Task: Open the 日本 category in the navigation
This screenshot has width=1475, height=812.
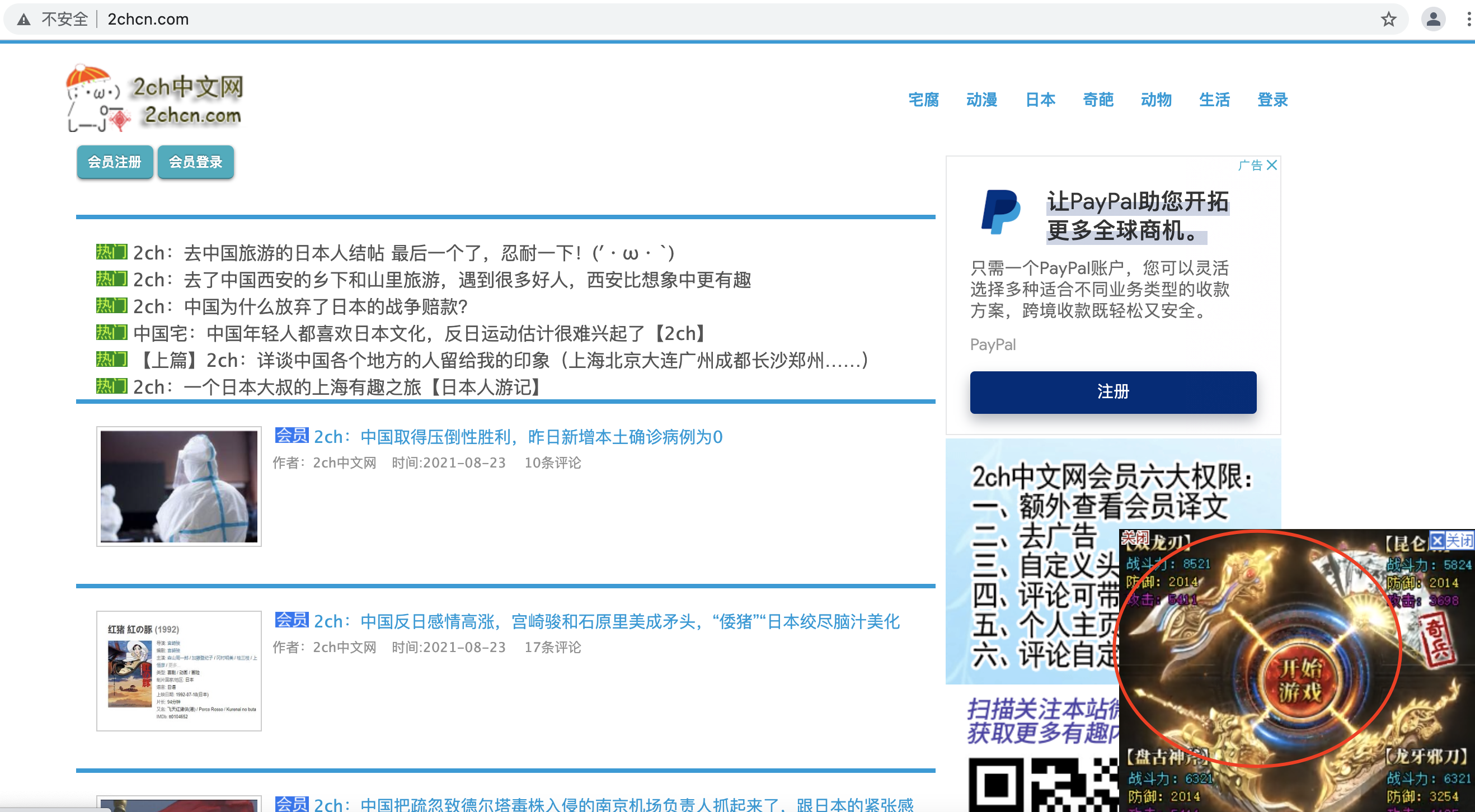Action: click(x=1040, y=100)
